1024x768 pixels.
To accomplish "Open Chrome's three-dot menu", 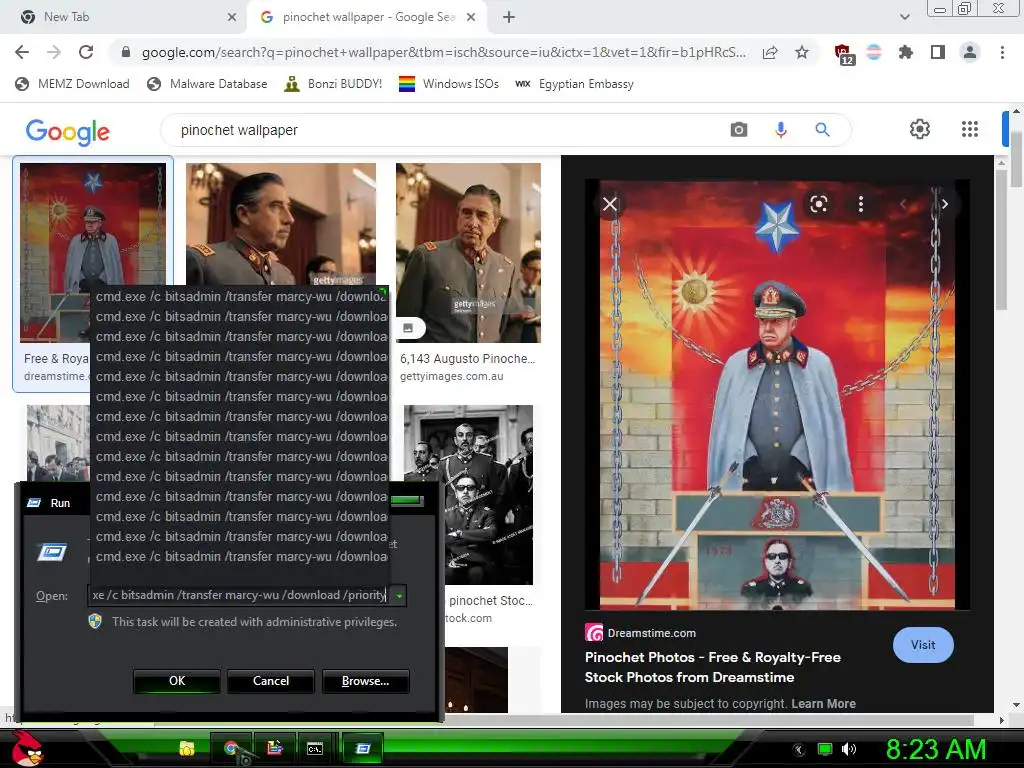I will click(1002, 52).
